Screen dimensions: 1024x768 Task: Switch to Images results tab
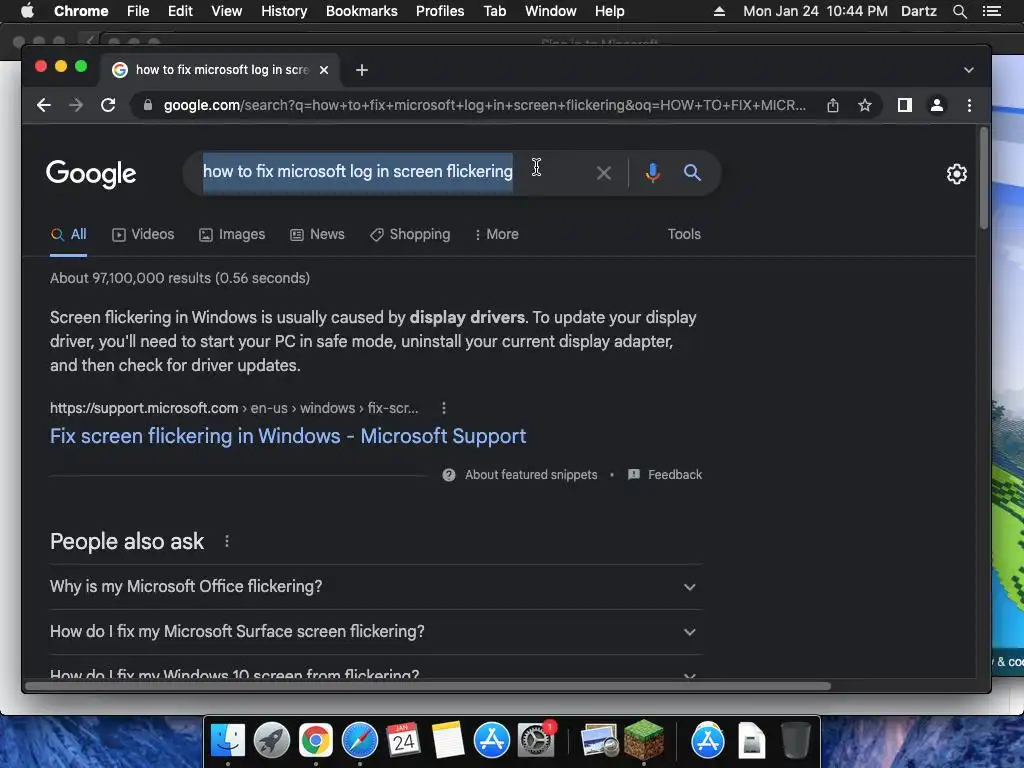(232, 234)
